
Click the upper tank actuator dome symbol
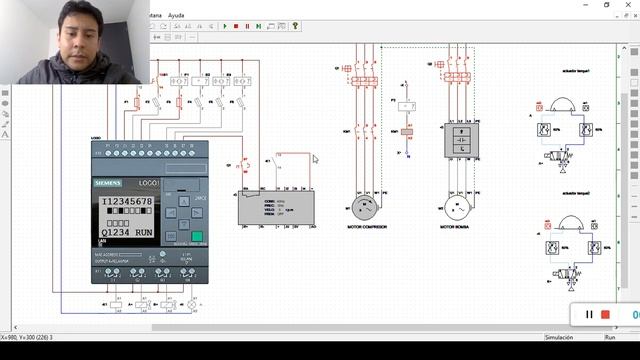coord(562,104)
